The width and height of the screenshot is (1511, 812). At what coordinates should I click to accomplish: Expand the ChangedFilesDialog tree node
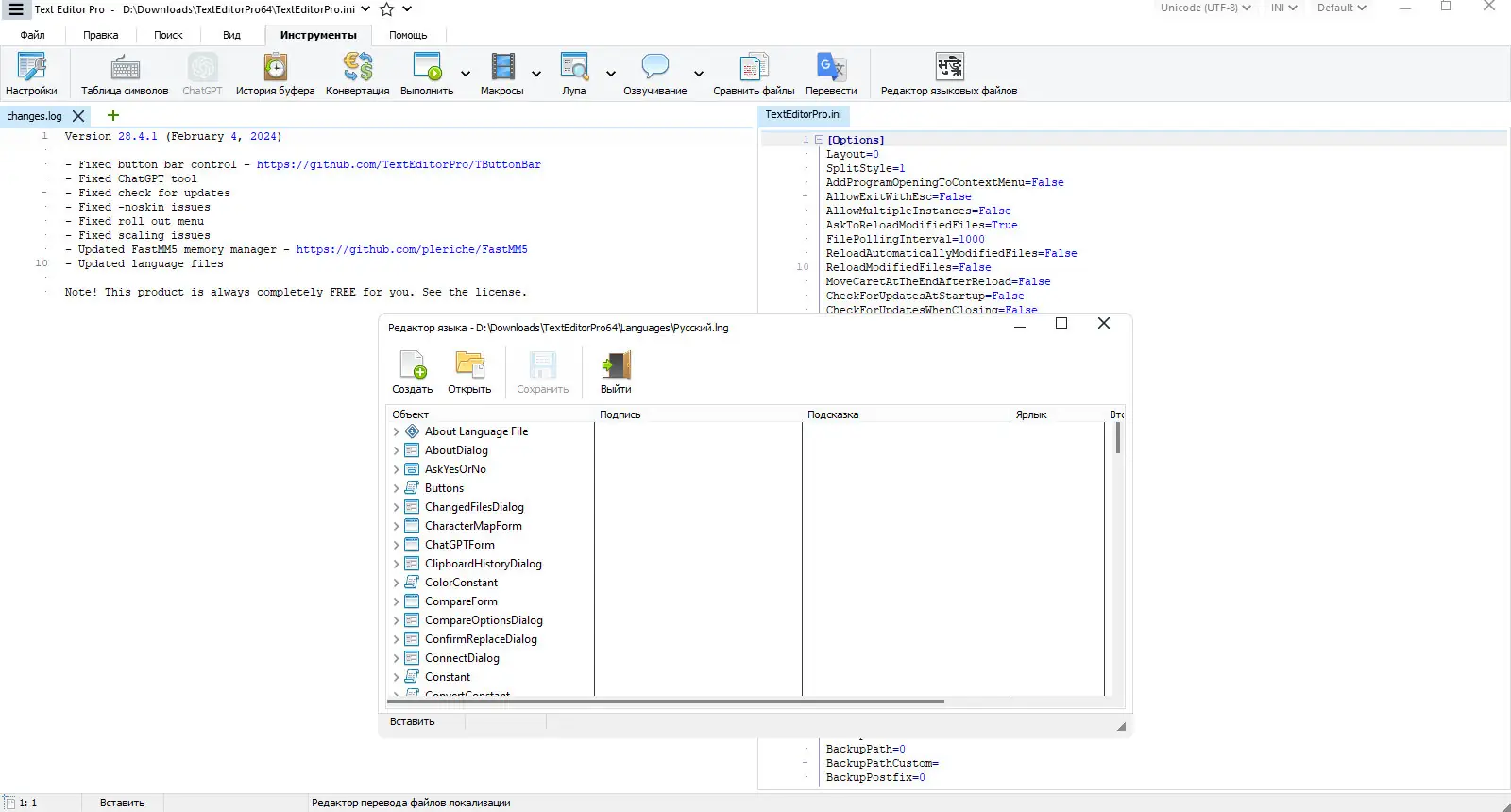click(396, 507)
